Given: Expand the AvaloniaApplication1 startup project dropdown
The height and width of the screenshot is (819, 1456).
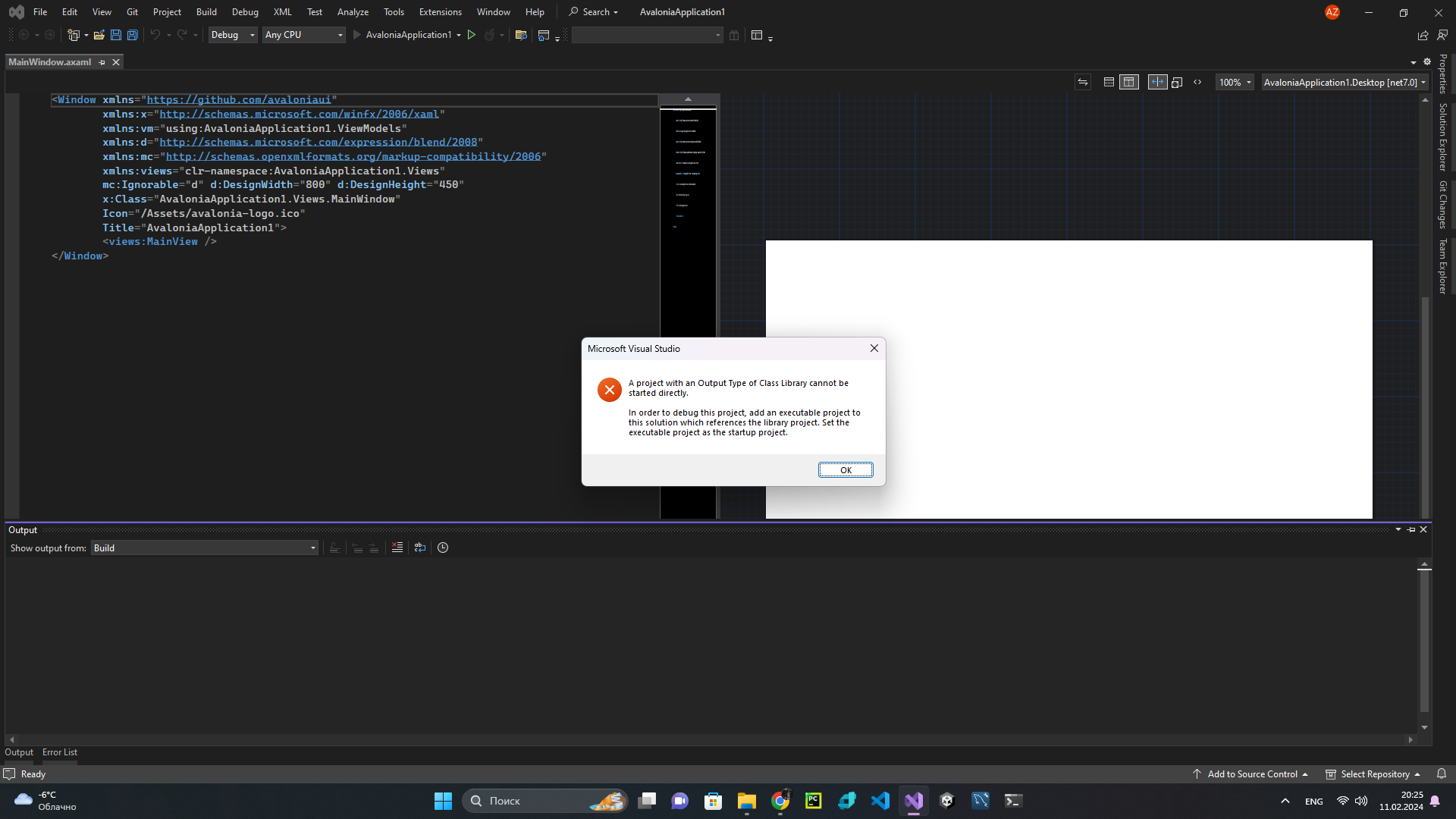Looking at the screenshot, I should pyautogui.click(x=459, y=35).
